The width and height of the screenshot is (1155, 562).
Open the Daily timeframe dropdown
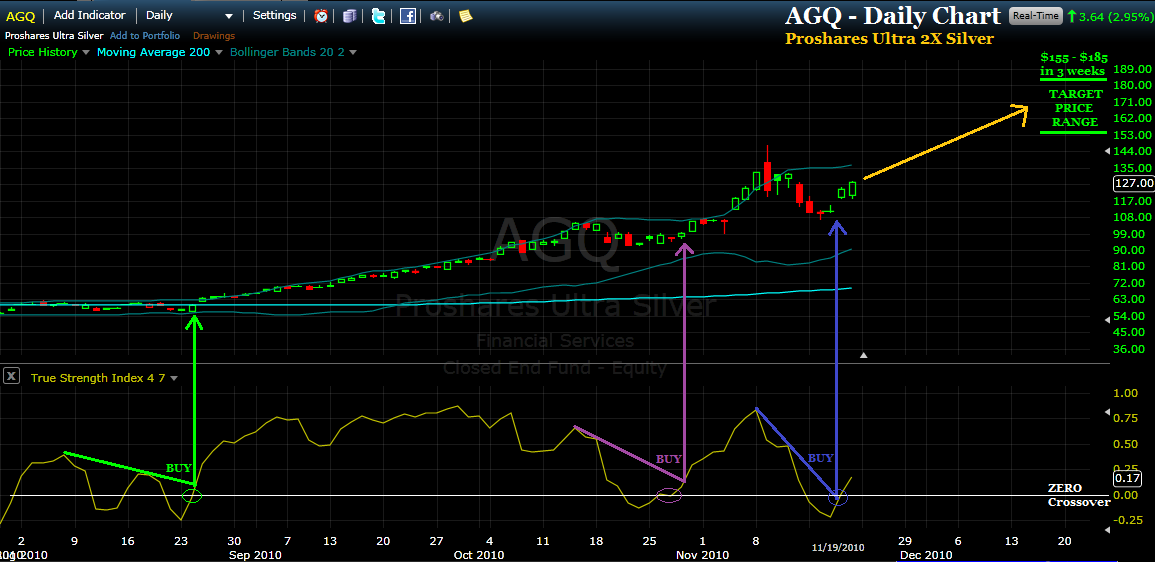[228, 16]
